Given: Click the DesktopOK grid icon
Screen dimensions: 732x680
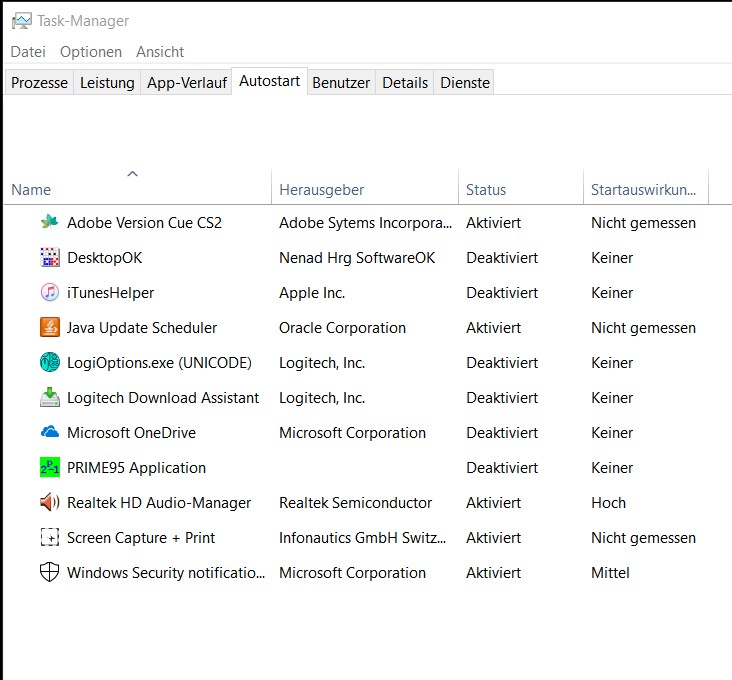Looking at the screenshot, I should 50,257.
